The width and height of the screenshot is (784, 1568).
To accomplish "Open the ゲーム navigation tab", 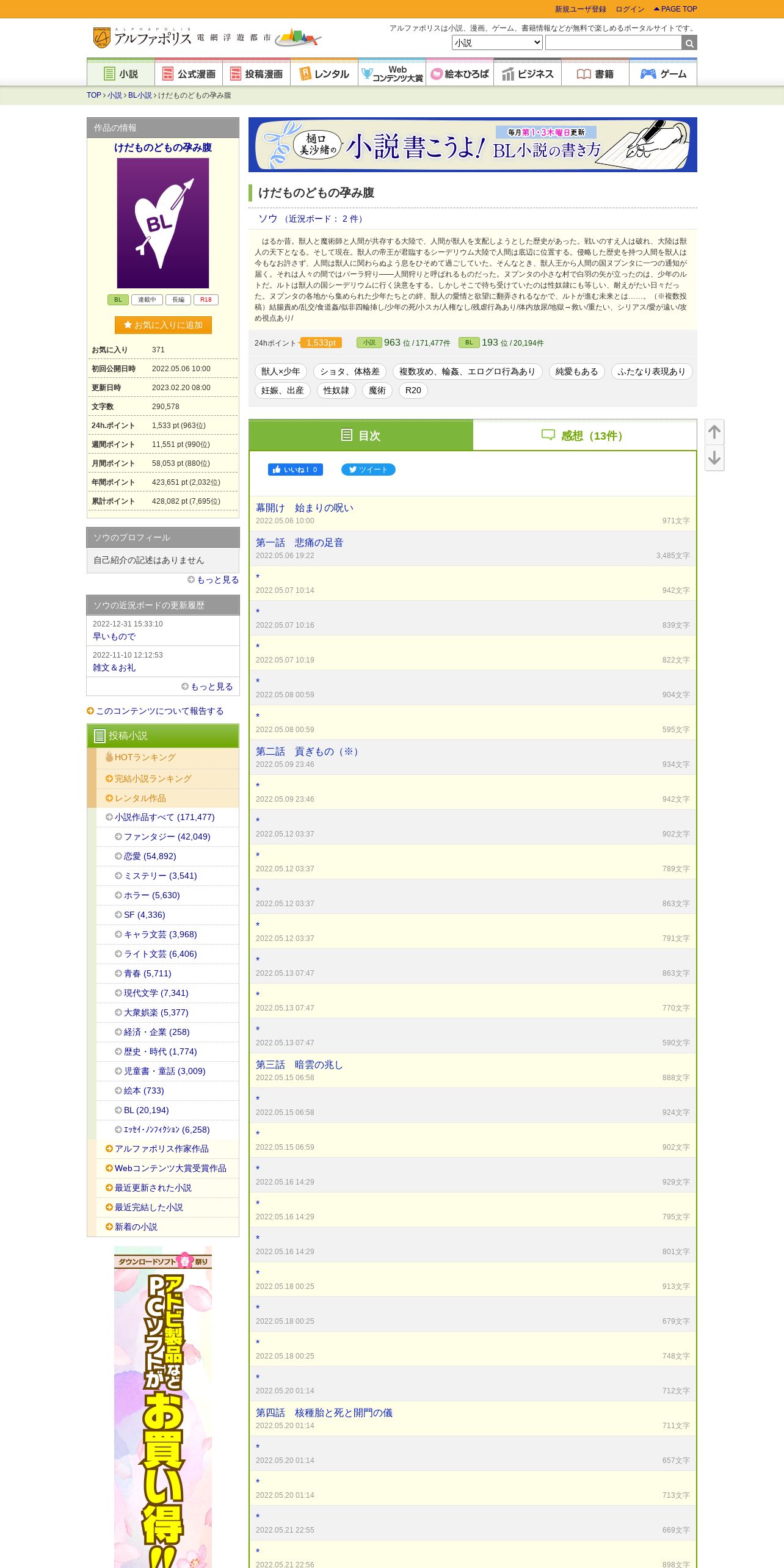I will [663, 73].
